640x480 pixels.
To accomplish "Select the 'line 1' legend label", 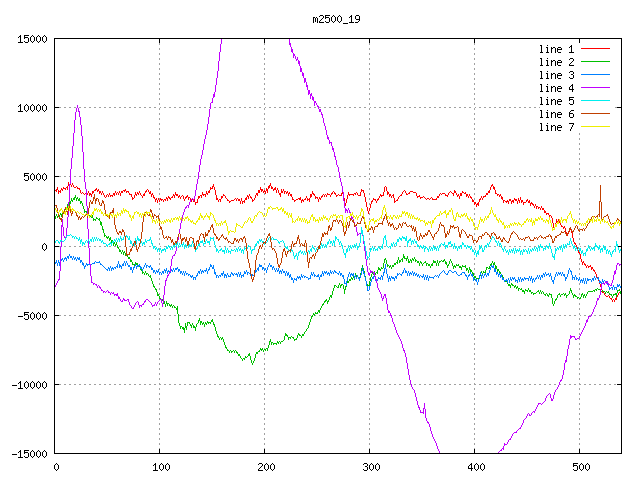I will tap(557, 49).
